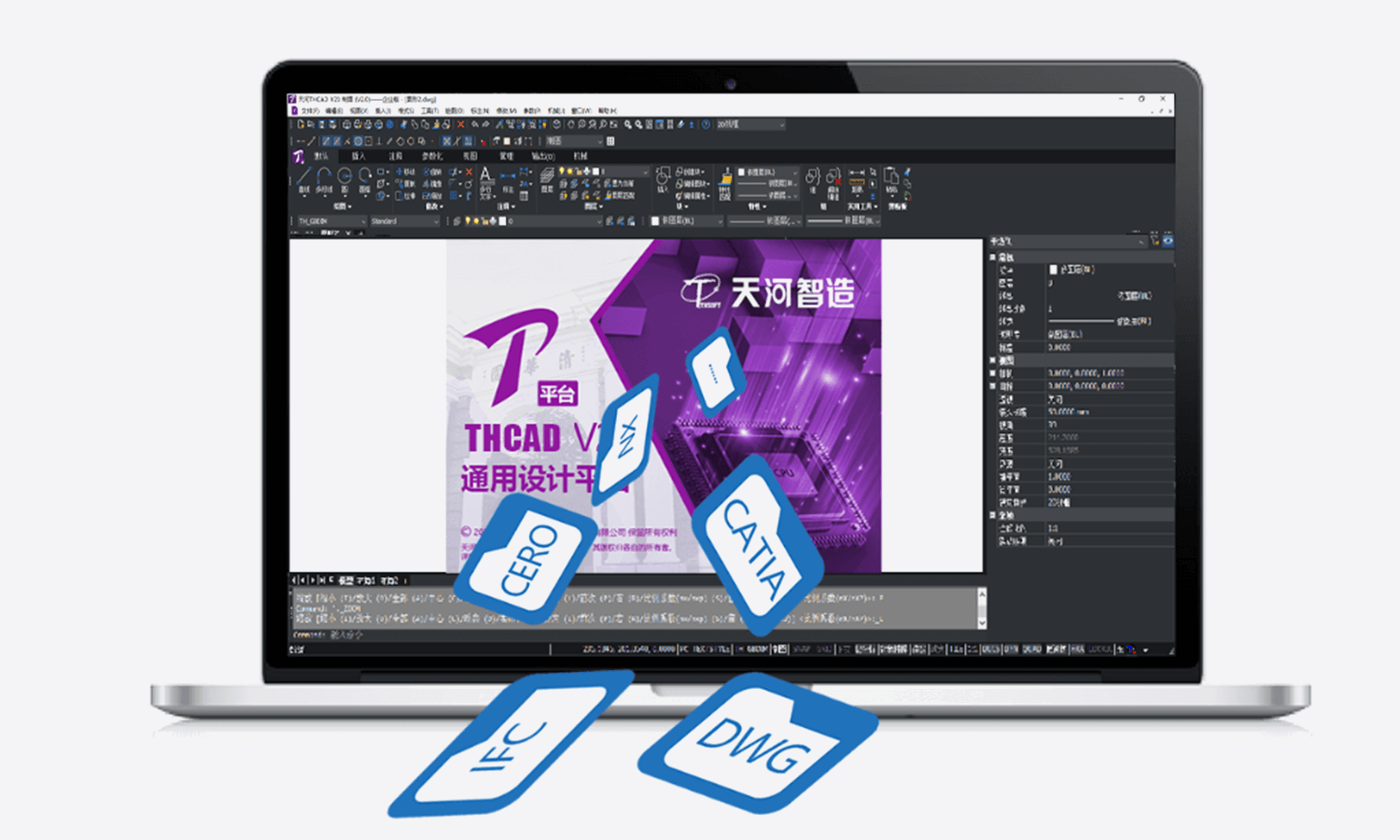Open the Standard text style dropdown
The width and height of the screenshot is (1400, 840).
[x=405, y=221]
